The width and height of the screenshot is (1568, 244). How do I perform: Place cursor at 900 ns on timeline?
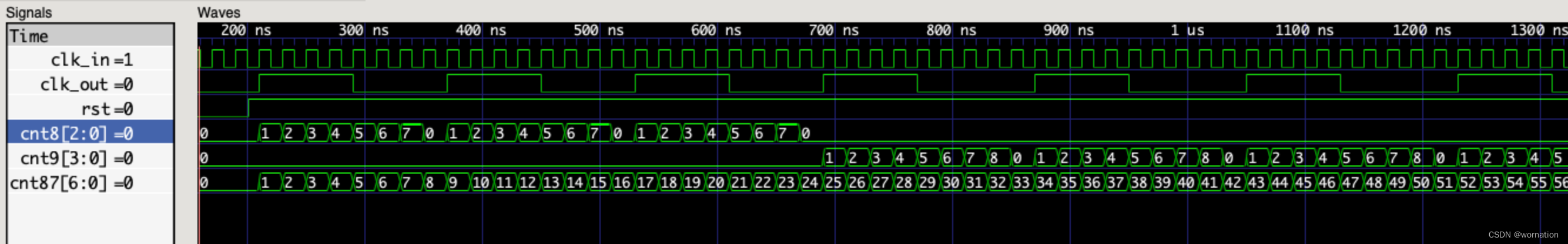coord(1070,30)
